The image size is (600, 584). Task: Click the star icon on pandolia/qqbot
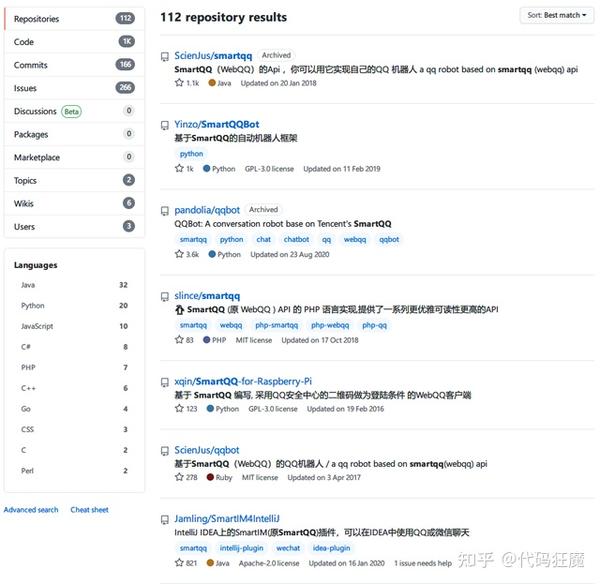click(x=179, y=254)
